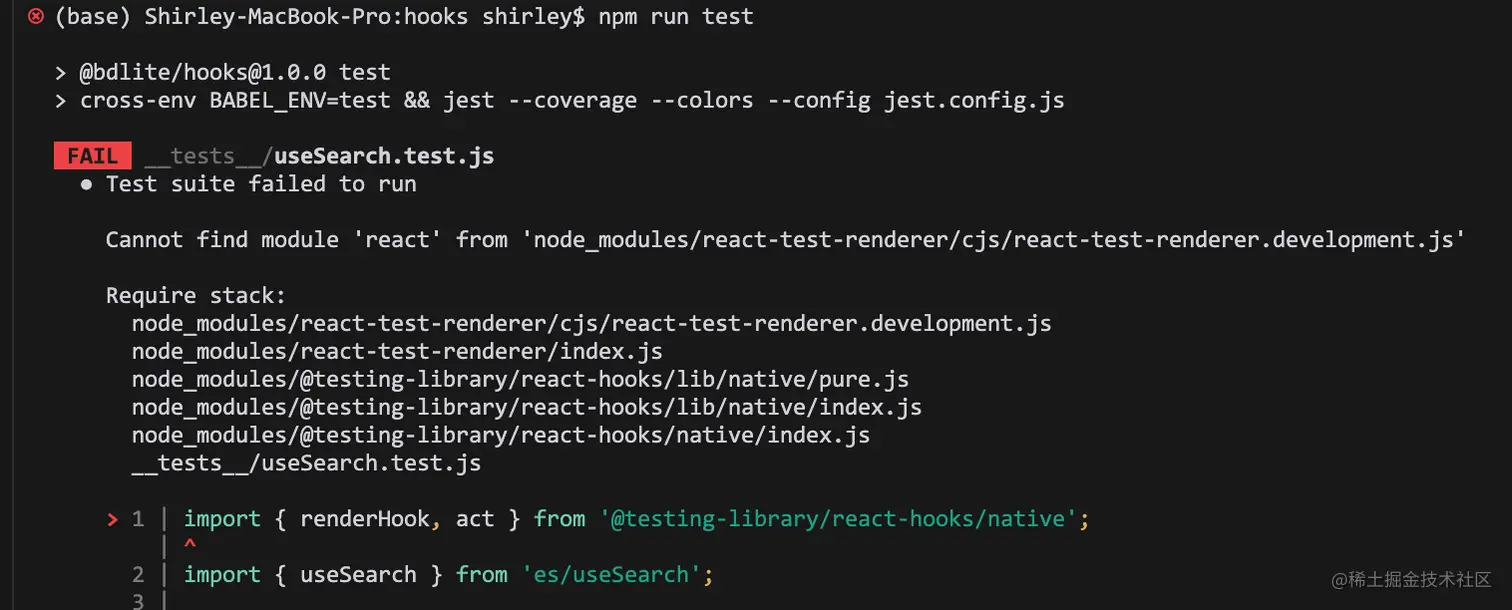Viewport: 1512px width, 610px height.
Task: Click the 'es/useSearch' string on line 2
Action: [x=611, y=575]
